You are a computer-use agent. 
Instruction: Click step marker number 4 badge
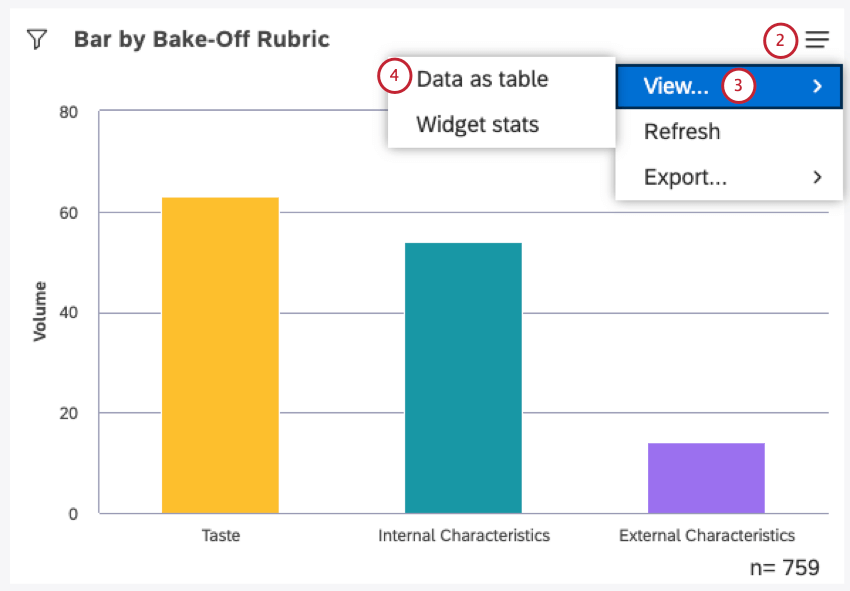pyautogui.click(x=395, y=77)
